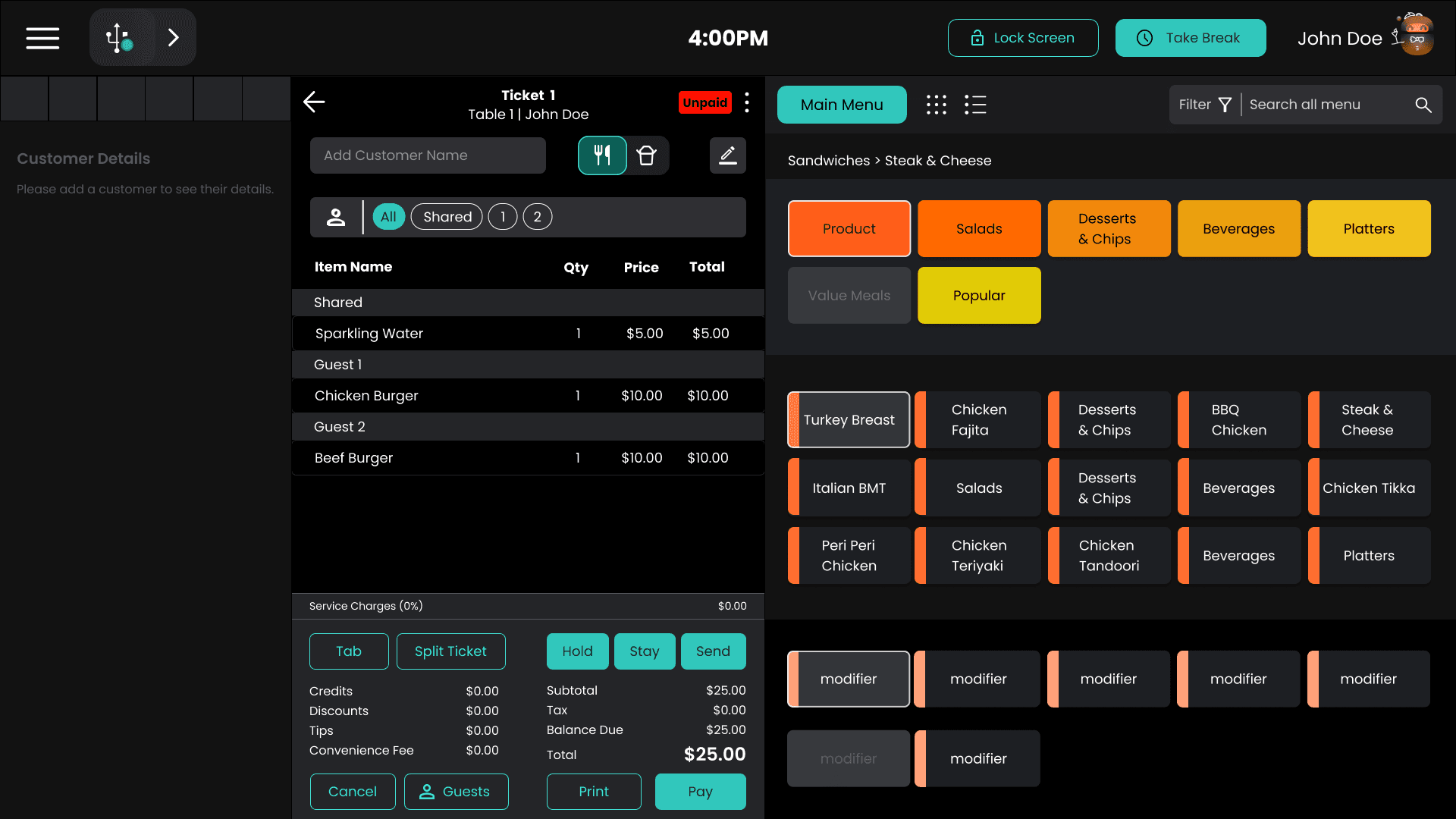Image resolution: width=1456 pixels, height=819 pixels.
Task: Open ticket options three-dot menu
Action: 747,103
